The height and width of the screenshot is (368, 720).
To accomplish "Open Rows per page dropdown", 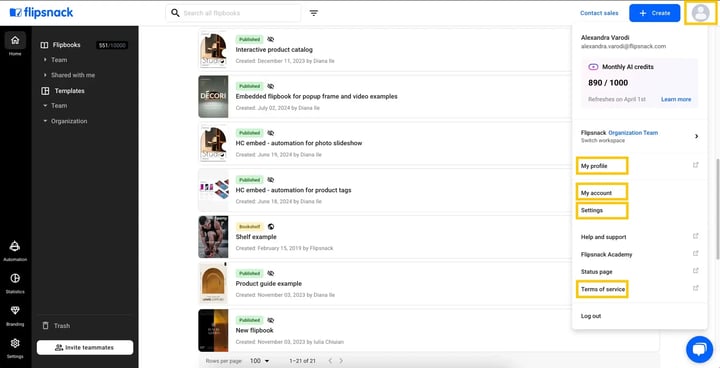I will coord(259,361).
